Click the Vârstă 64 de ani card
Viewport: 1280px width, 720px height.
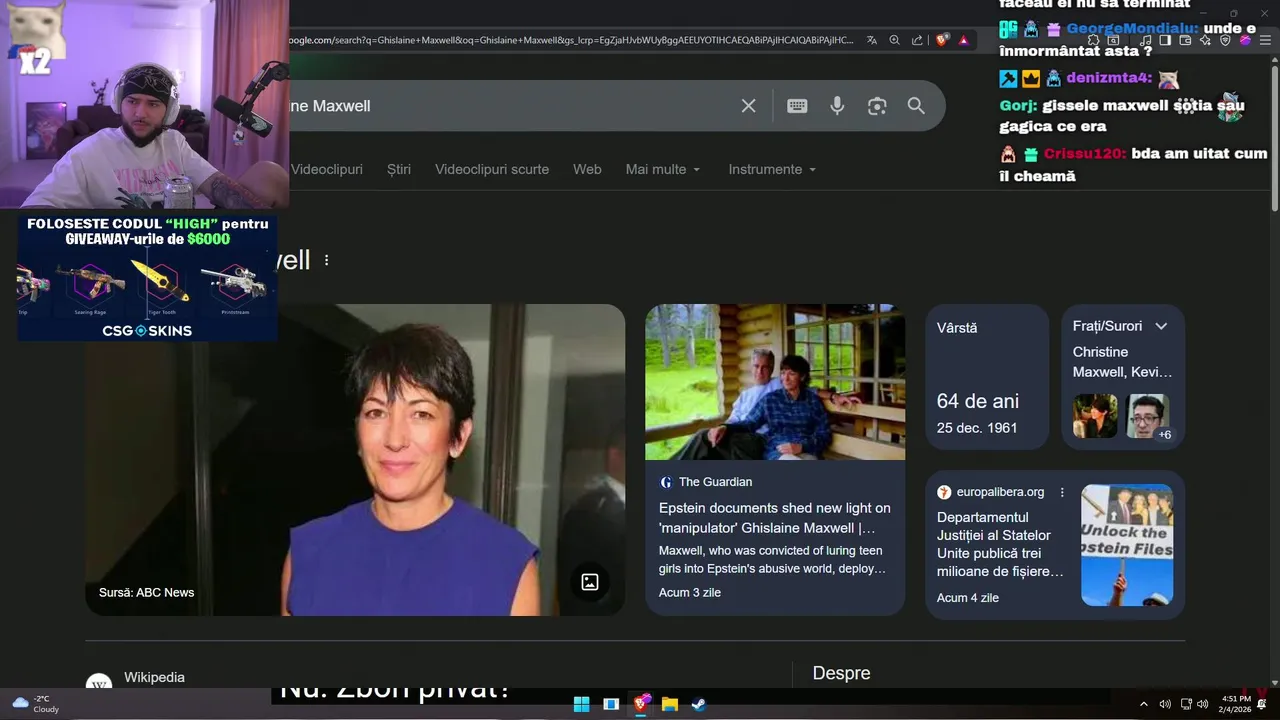tap(987, 376)
